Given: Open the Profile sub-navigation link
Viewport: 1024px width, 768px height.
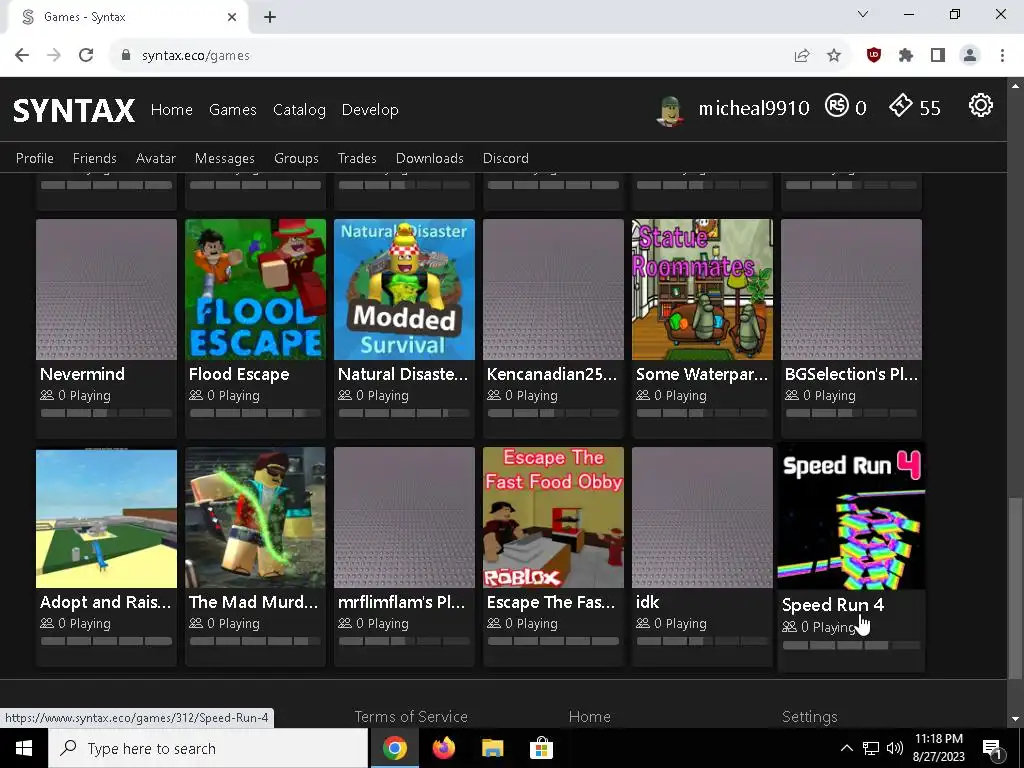Looking at the screenshot, I should 35,158.
